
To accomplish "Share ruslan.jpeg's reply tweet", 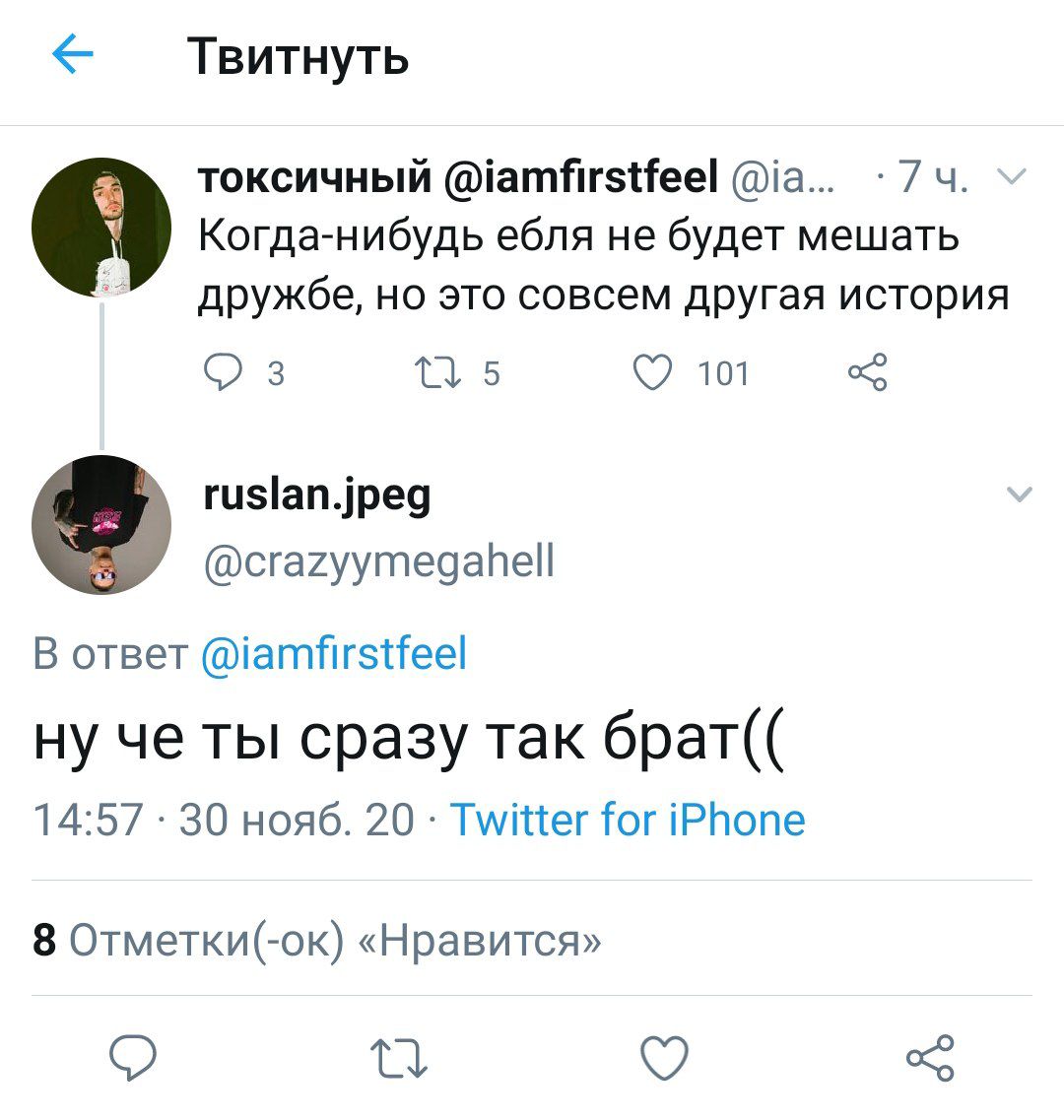I will 930,1059.
